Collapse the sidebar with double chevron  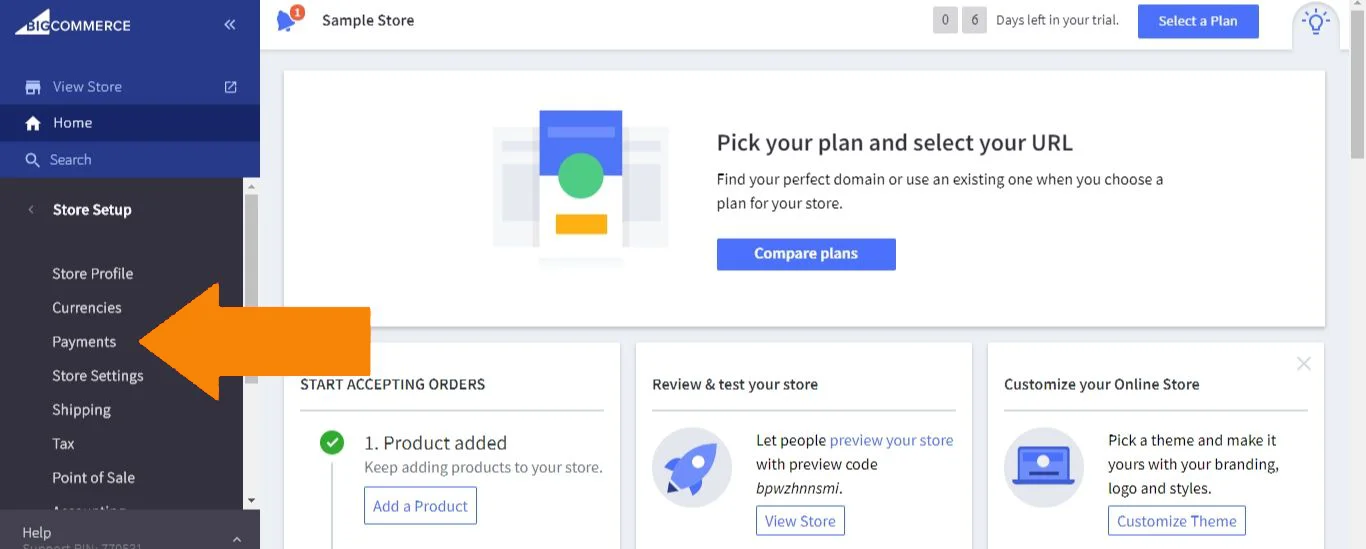tap(230, 24)
